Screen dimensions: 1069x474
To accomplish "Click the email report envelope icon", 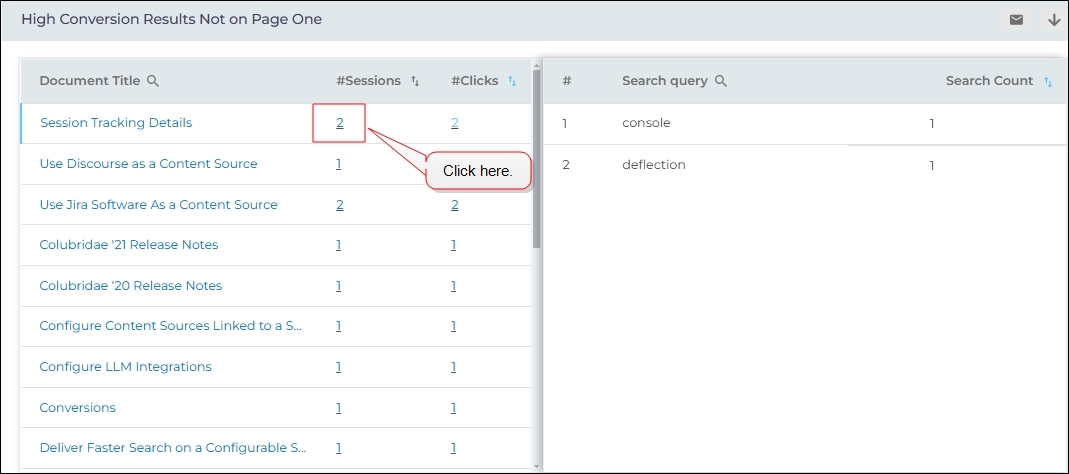I will click(1016, 20).
